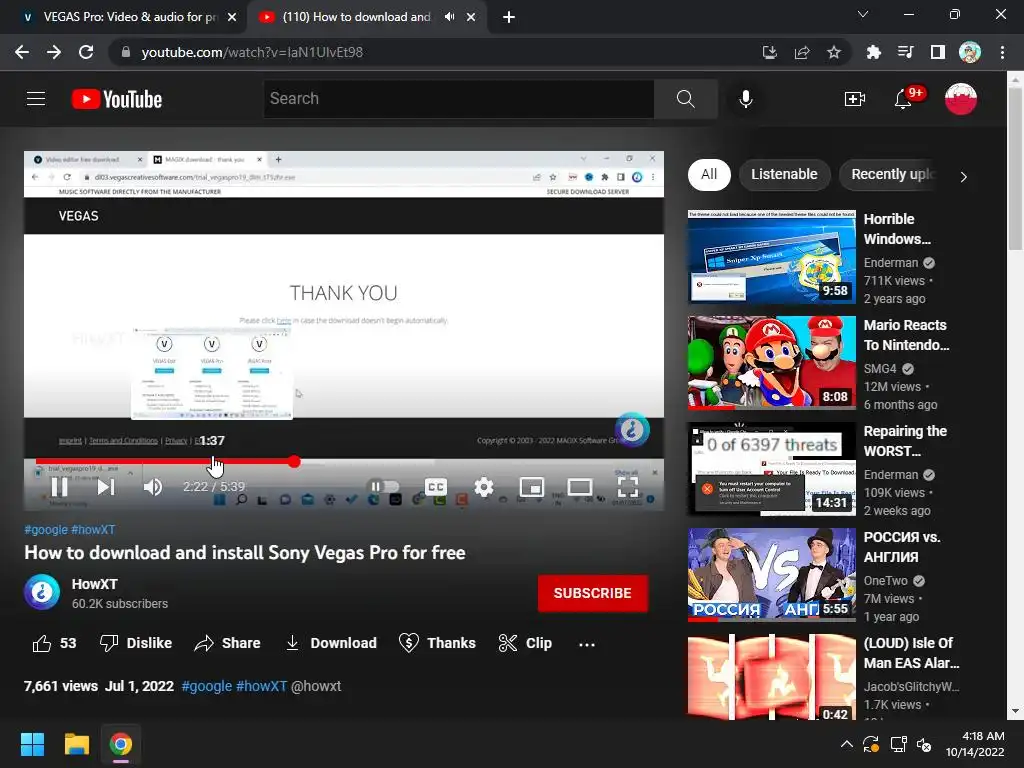The height and width of the screenshot is (768, 1024).
Task: Share this page from address bar
Action: (802, 52)
